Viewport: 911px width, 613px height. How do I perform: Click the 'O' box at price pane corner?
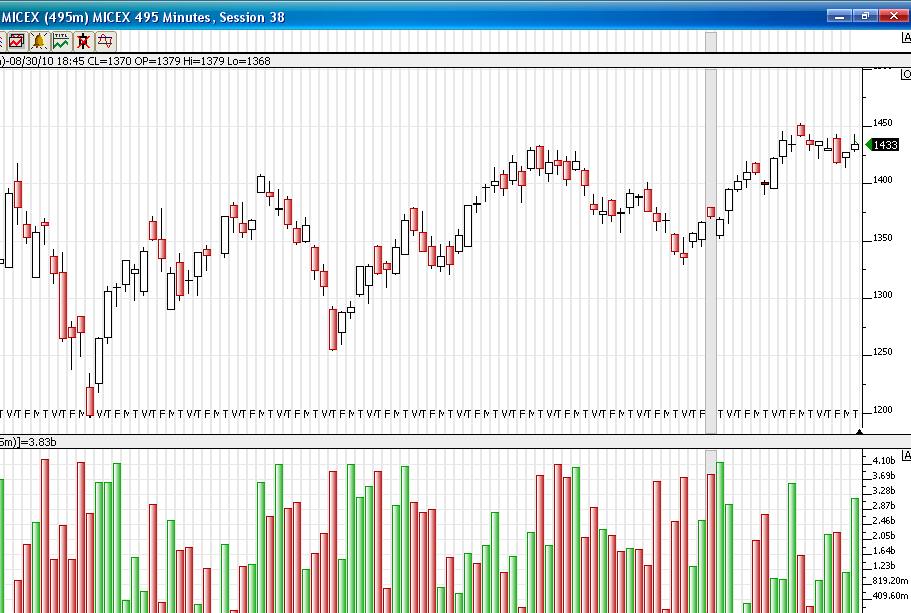pyautogui.click(x=906, y=74)
